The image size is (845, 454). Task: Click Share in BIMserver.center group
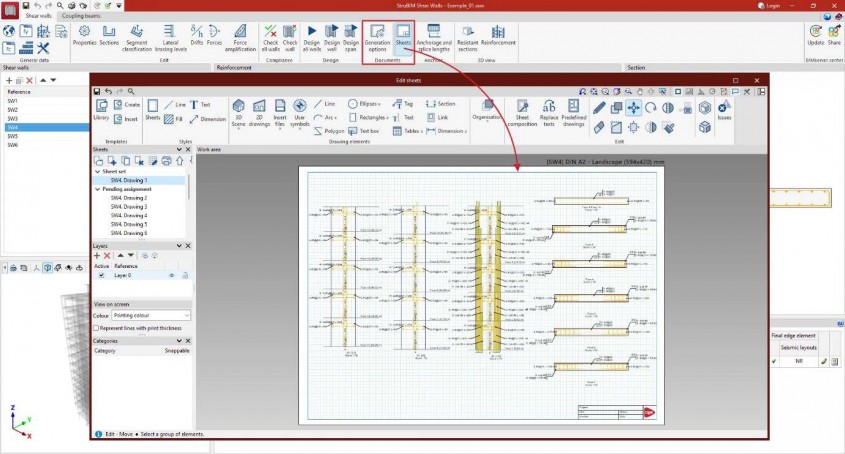click(x=834, y=36)
